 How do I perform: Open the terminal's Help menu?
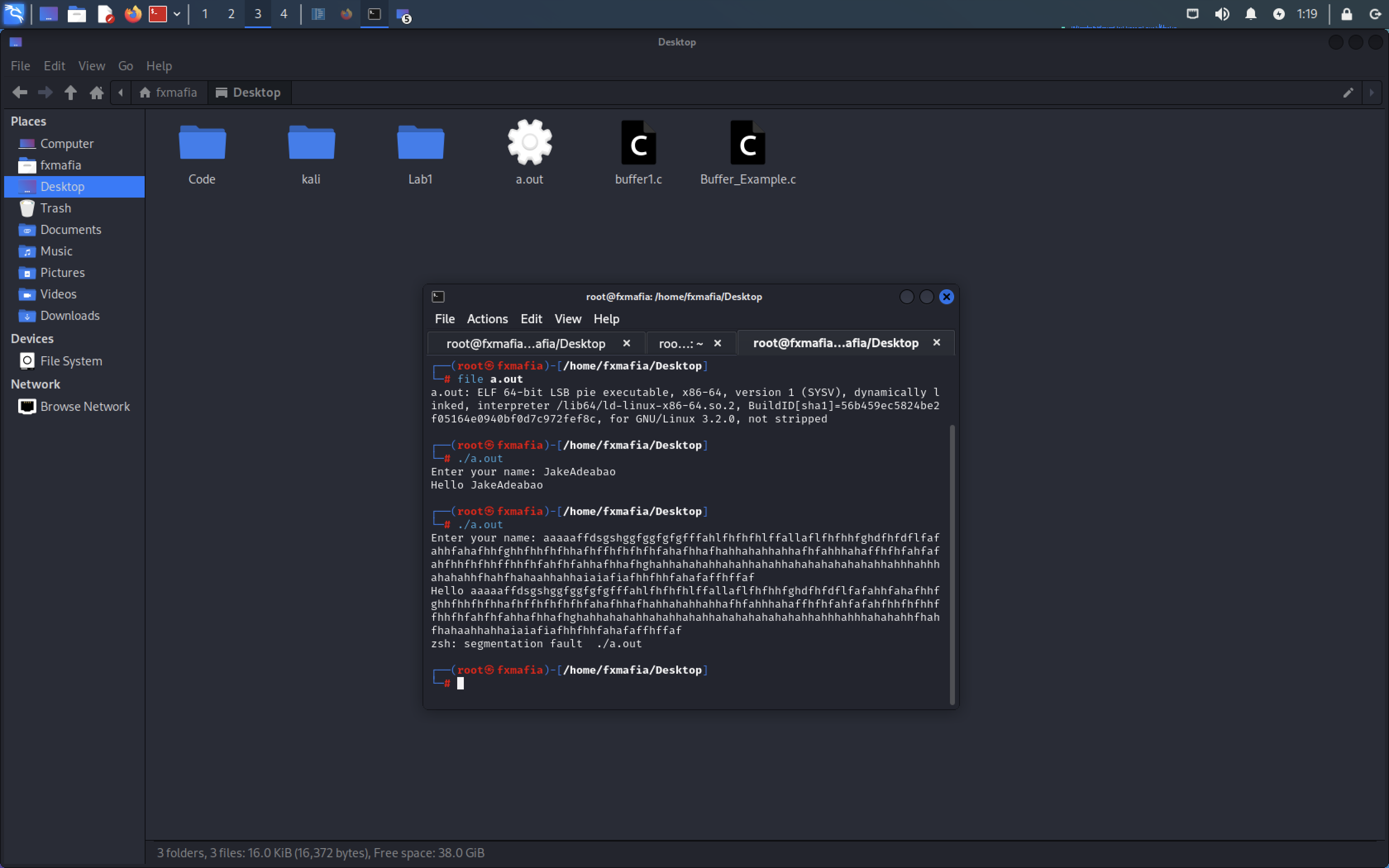[x=606, y=319]
